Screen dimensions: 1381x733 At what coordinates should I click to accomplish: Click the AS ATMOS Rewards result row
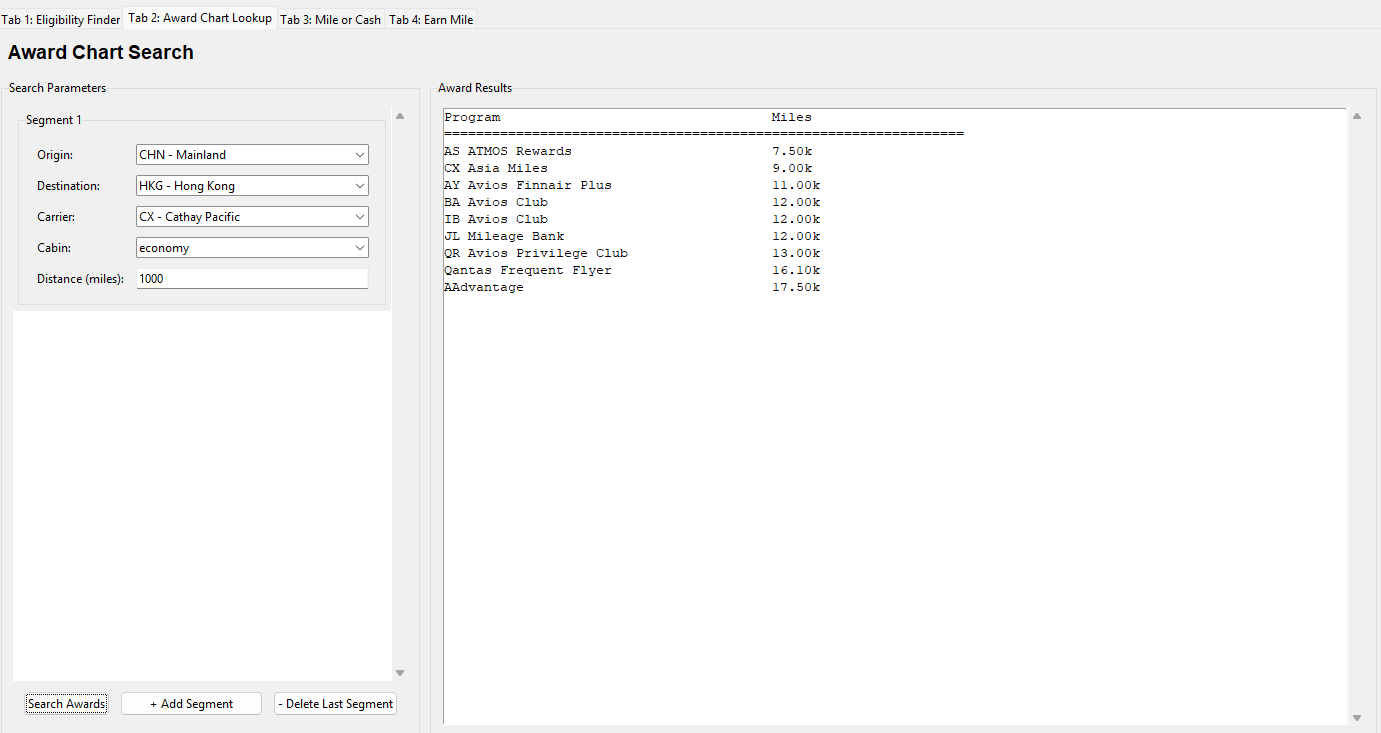click(x=508, y=151)
